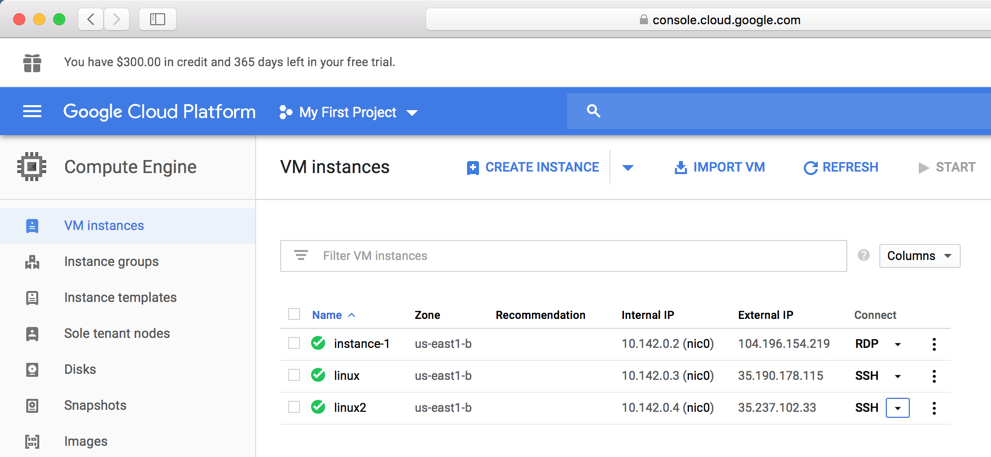Go to Snapshots in sidebar

(95, 406)
